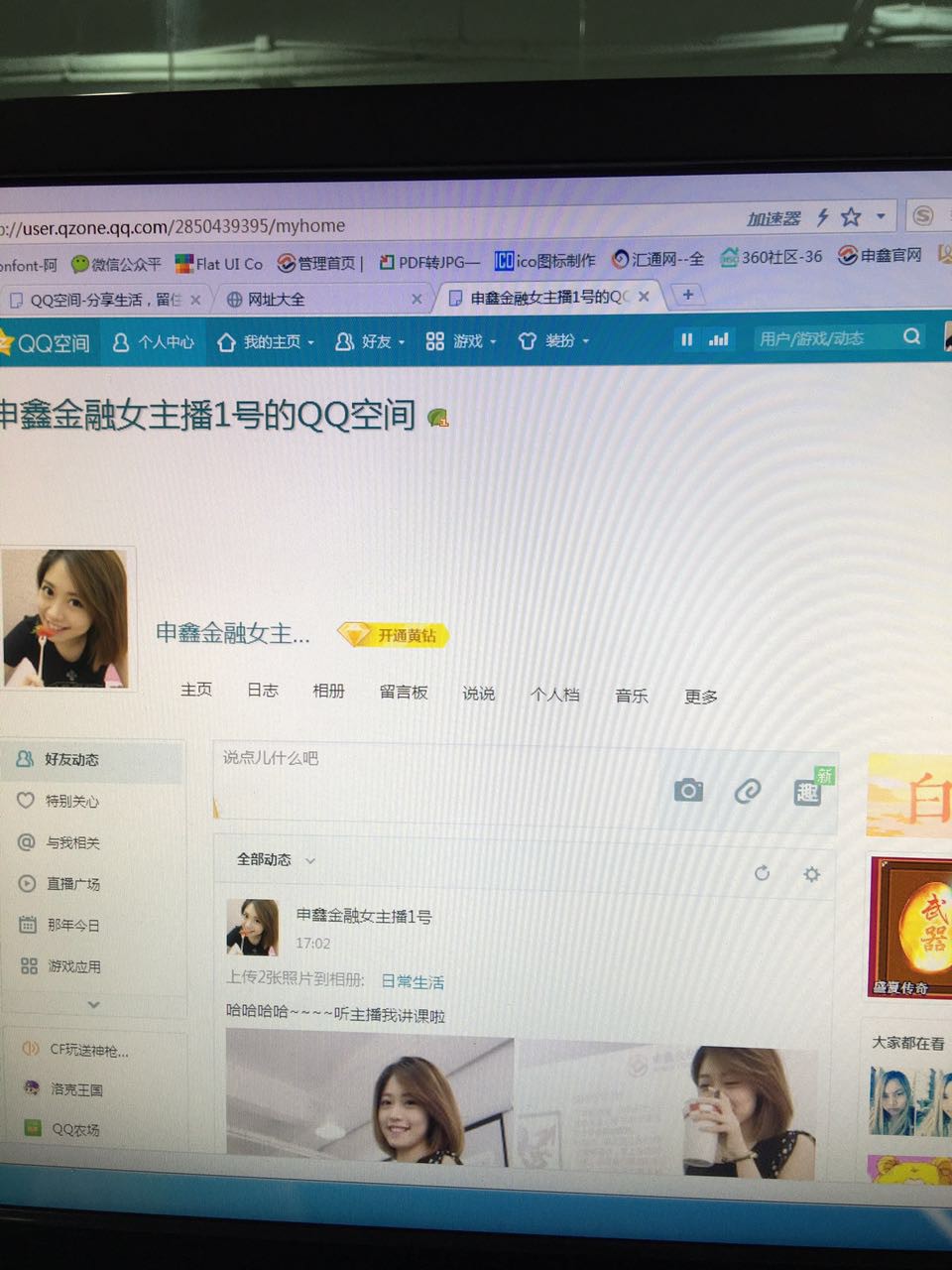Open the 我的主页 dropdown menu
Viewport: 952px width, 1270px height.
265,342
